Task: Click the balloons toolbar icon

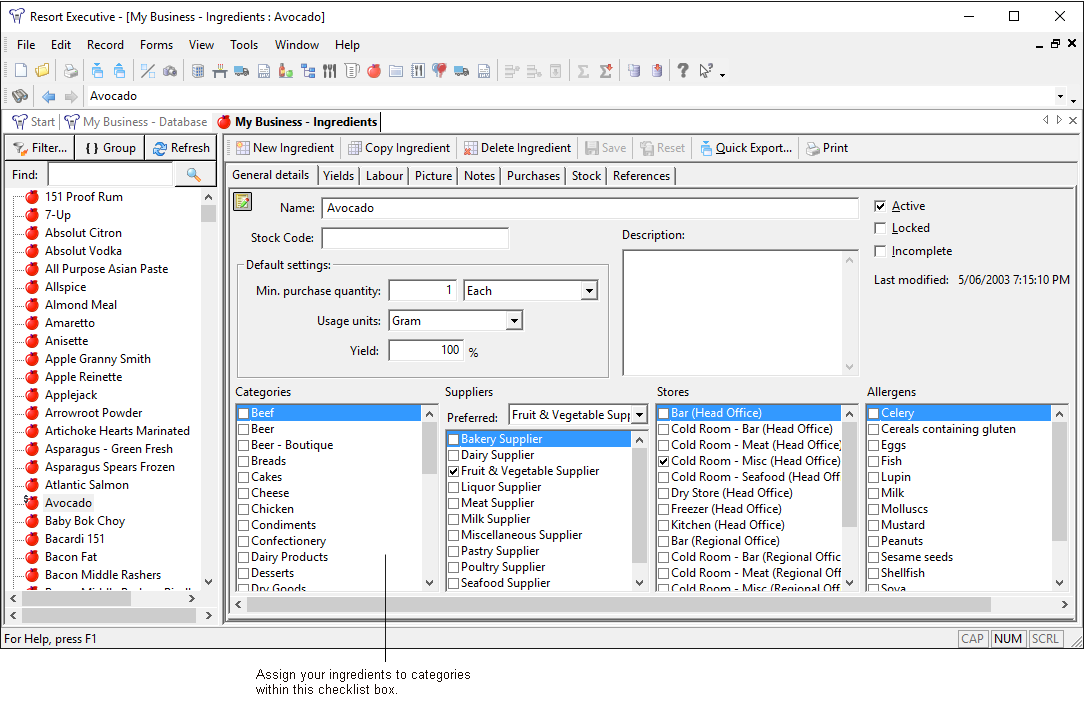Action: (x=439, y=71)
